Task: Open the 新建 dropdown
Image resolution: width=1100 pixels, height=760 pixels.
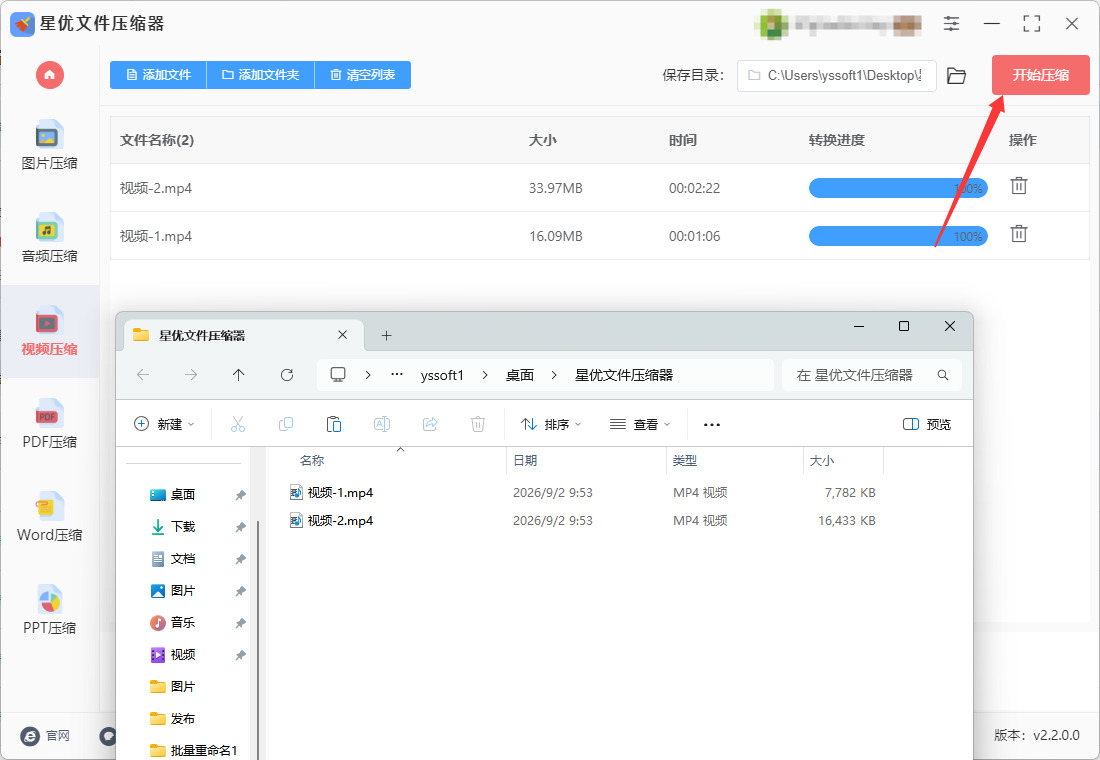Action: pyautogui.click(x=164, y=424)
